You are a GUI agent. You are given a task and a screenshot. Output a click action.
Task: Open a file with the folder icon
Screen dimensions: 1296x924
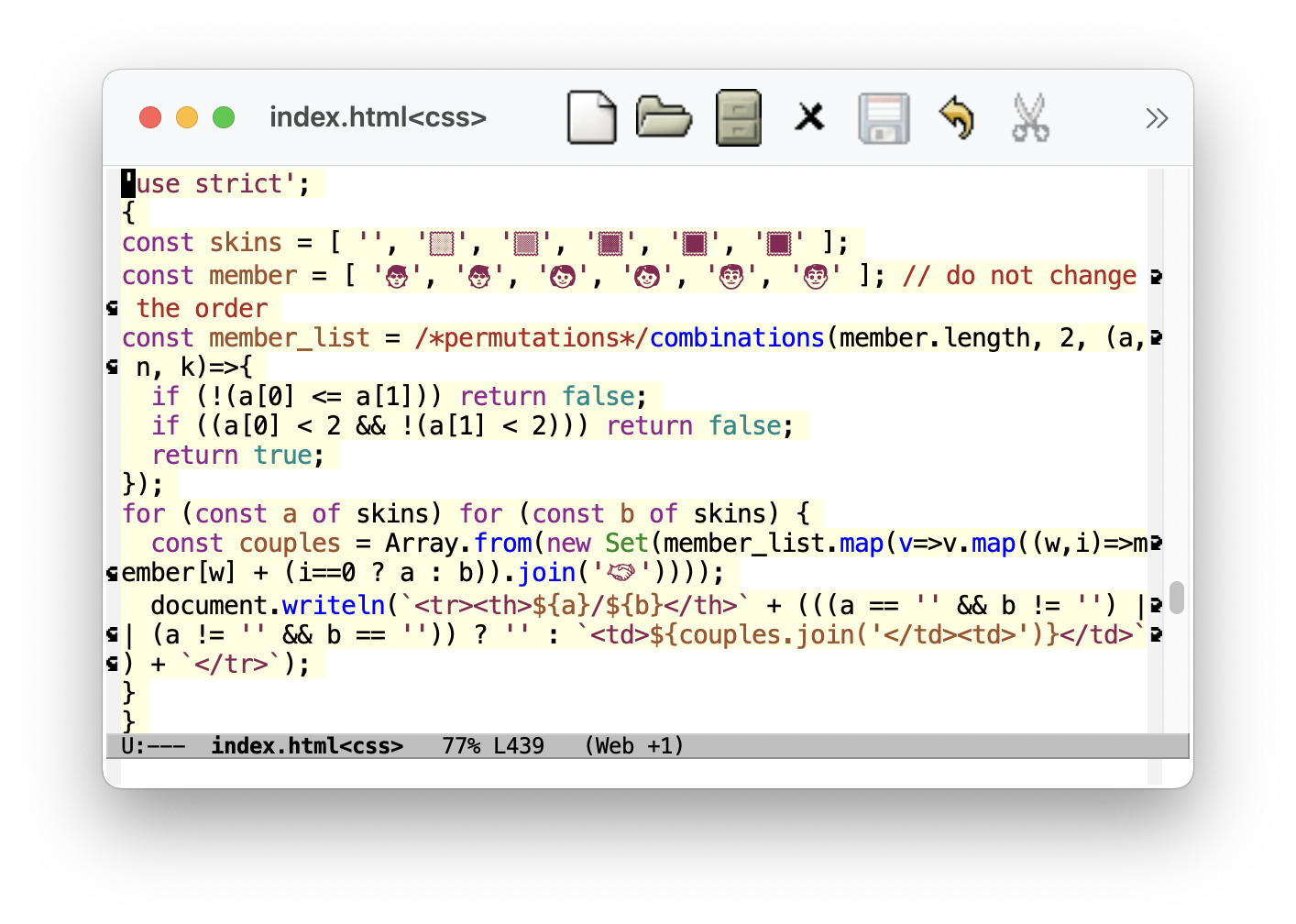coord(664,117)
